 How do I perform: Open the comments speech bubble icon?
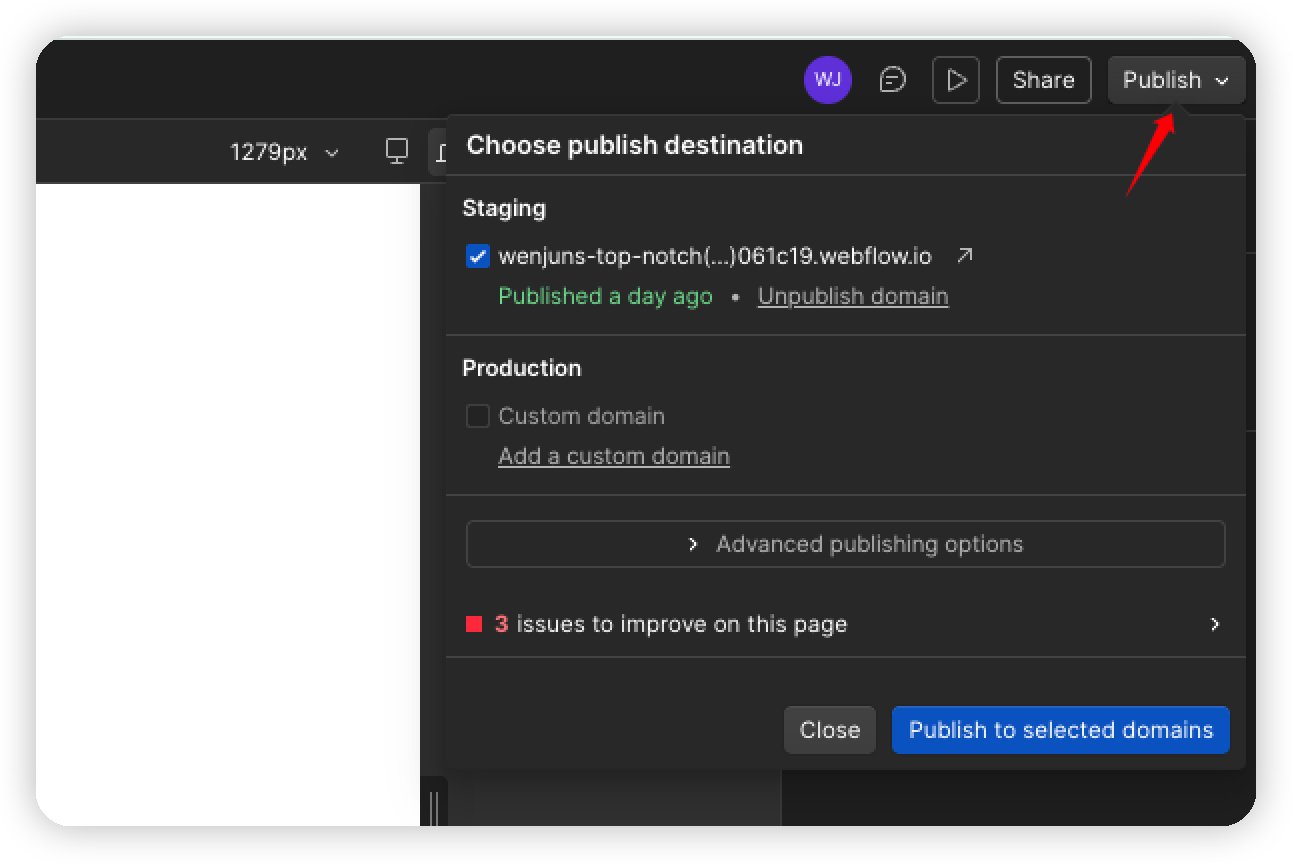[892, 80]
